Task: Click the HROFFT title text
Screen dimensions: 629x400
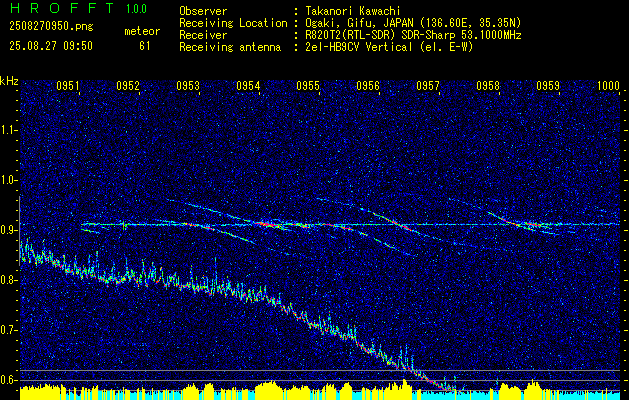Action: click(x=62, y=8)
